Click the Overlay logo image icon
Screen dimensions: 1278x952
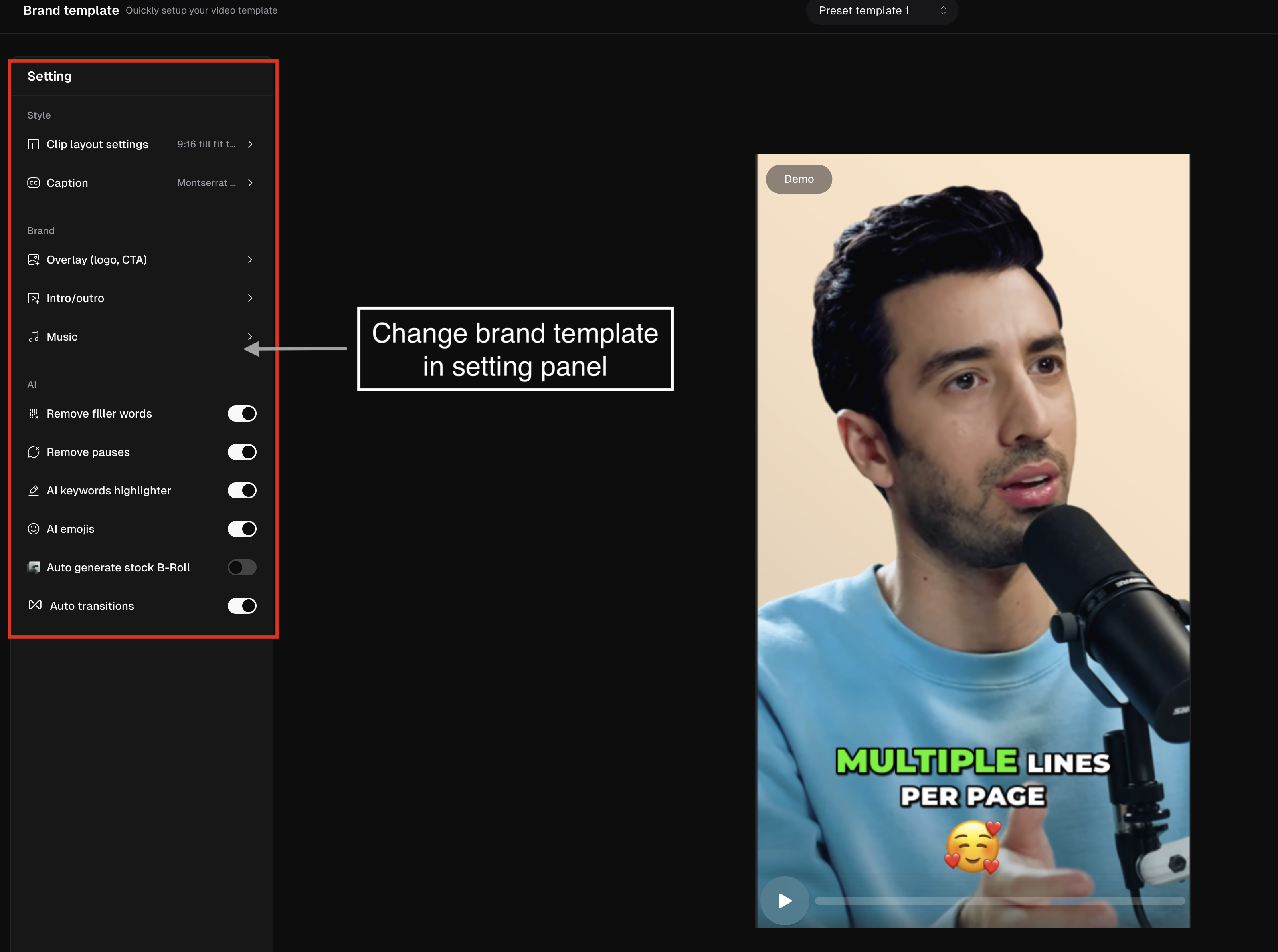[x=33, y=260]
